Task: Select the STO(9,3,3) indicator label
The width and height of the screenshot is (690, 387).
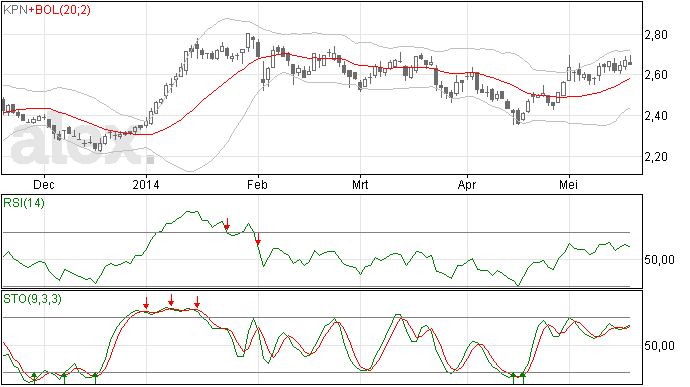Action: point(33,299)
